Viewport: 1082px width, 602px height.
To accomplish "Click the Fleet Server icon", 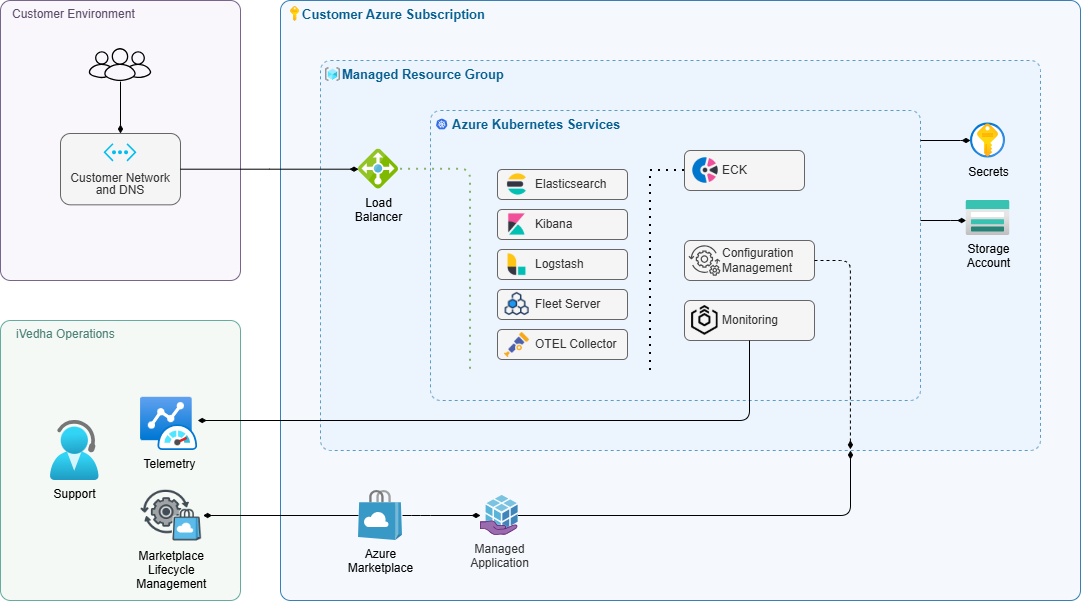I will [x=516, y=304].
